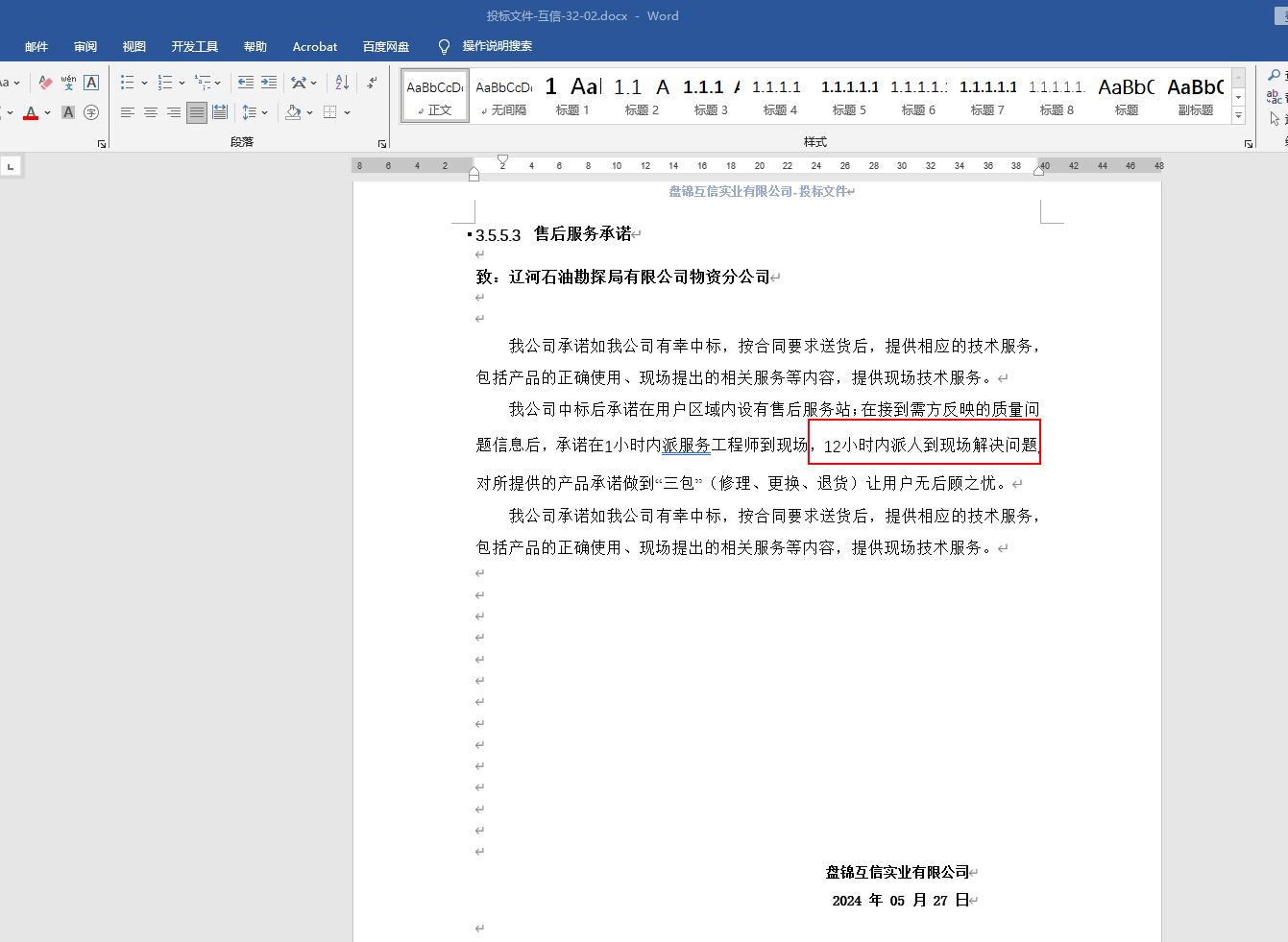Viewport: 1288px width, 942px height.
Task: Apply the 标题 1 heading style
Action: (x=573, y=96)
